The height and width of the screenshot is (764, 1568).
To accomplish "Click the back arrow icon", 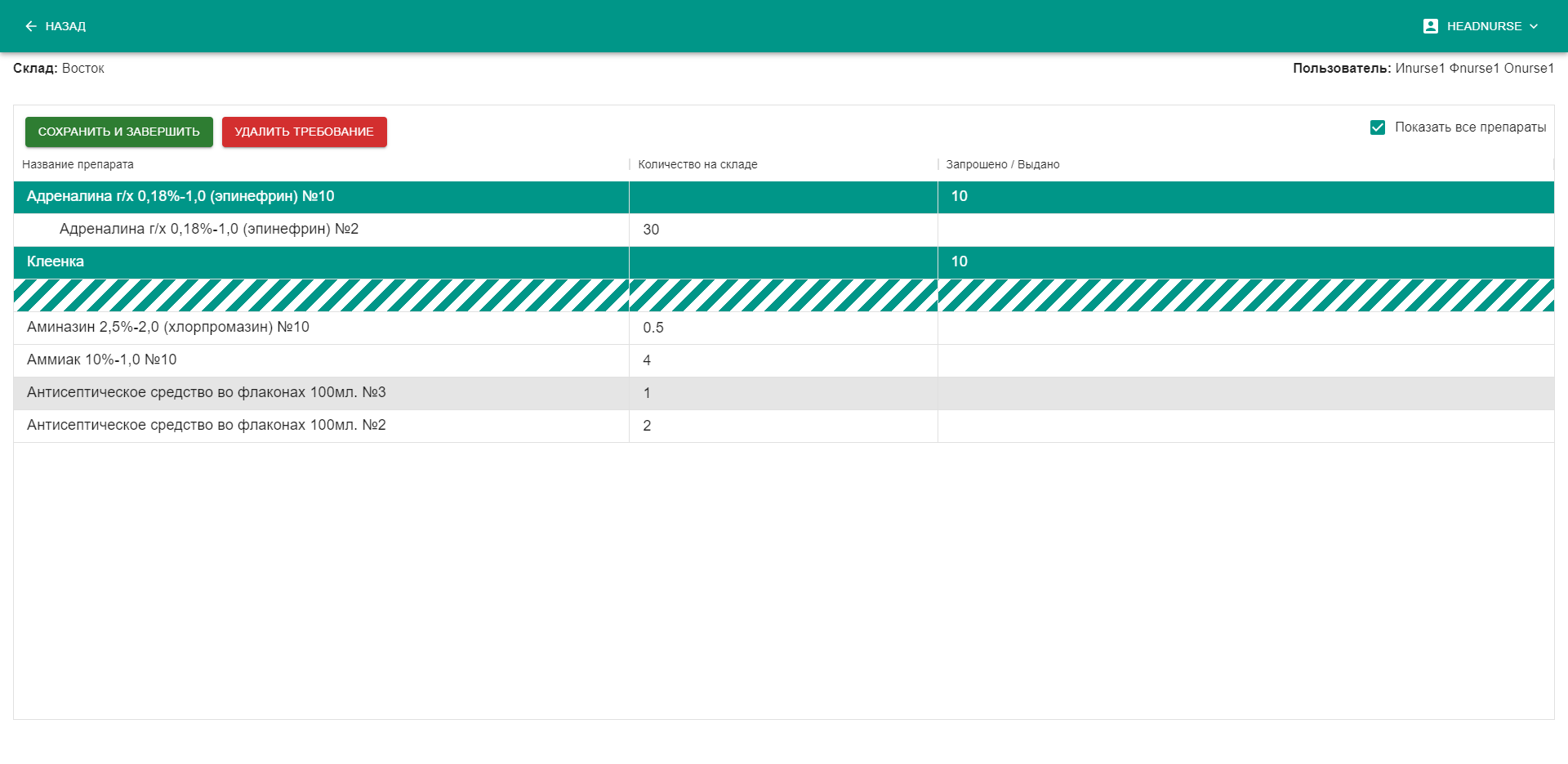I will click(31, 26).
